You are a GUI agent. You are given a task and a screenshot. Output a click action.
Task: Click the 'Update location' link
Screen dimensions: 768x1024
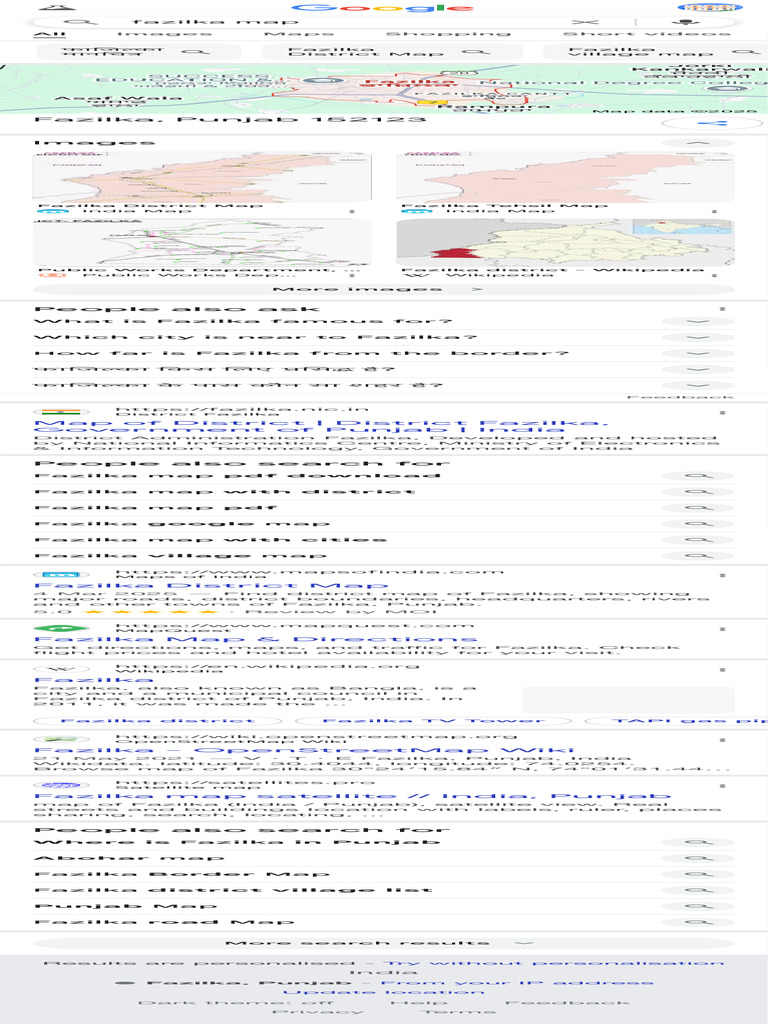click(383, 993)
